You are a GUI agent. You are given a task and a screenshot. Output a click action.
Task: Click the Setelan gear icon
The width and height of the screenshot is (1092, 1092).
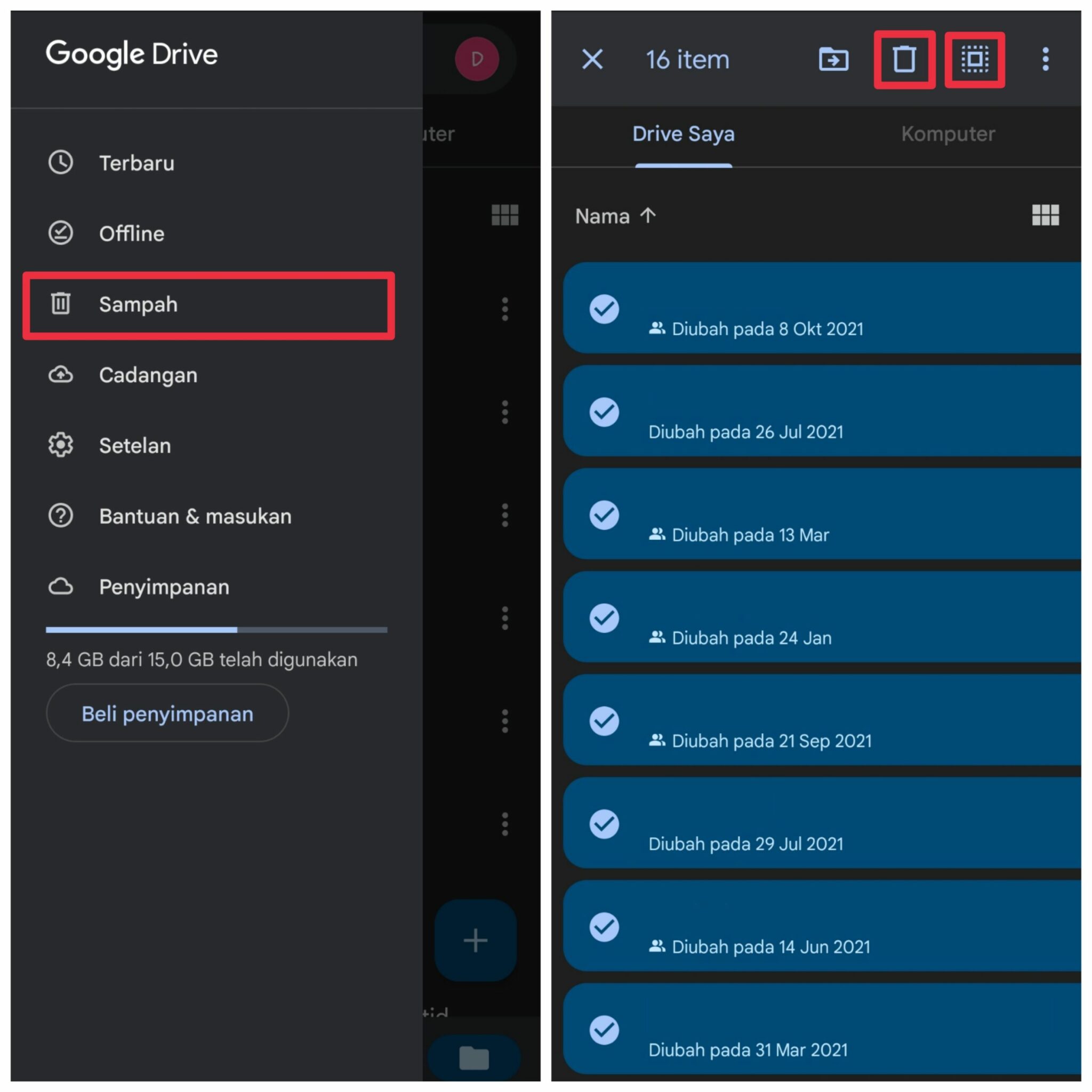click(x=60, y=445)
